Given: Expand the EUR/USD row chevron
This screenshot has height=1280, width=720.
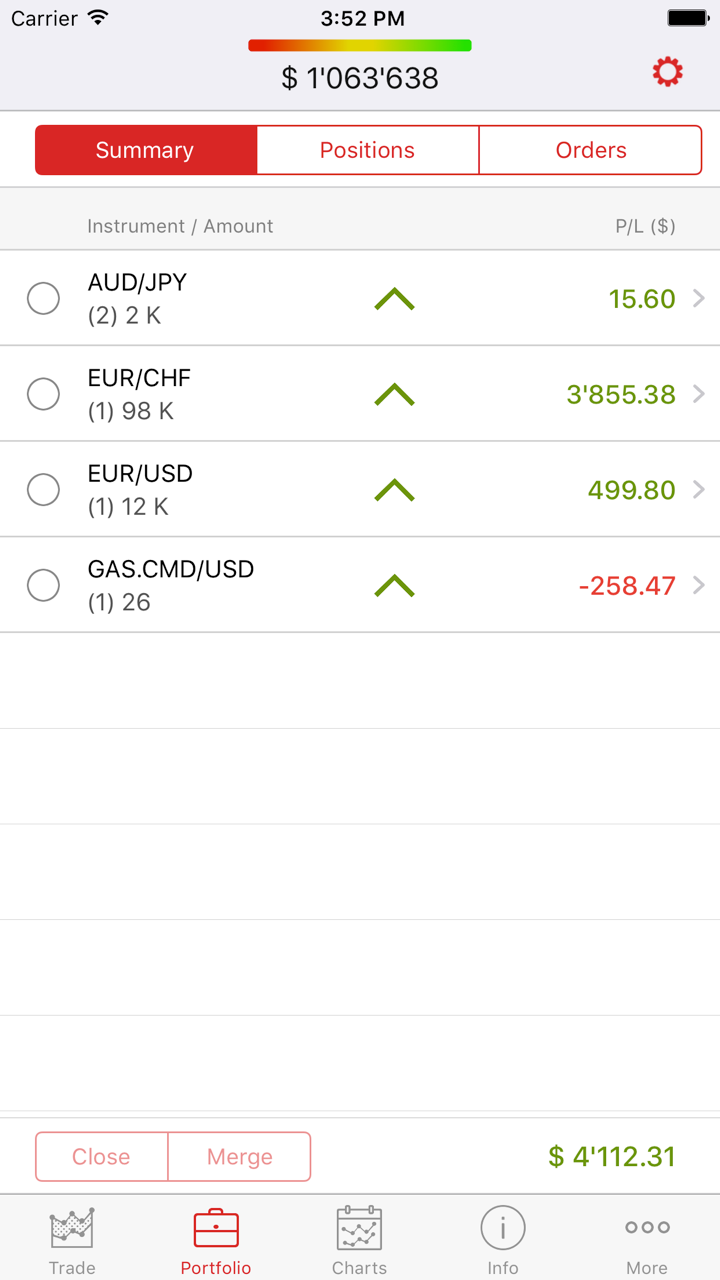Looking at the screenshot, I should click(699, 489).
